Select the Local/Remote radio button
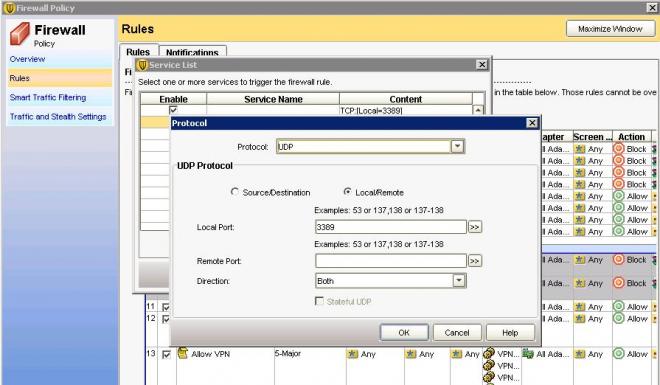The width and height of the screenshot is (660, 385). pyautogui.click(x=347, y=192)
